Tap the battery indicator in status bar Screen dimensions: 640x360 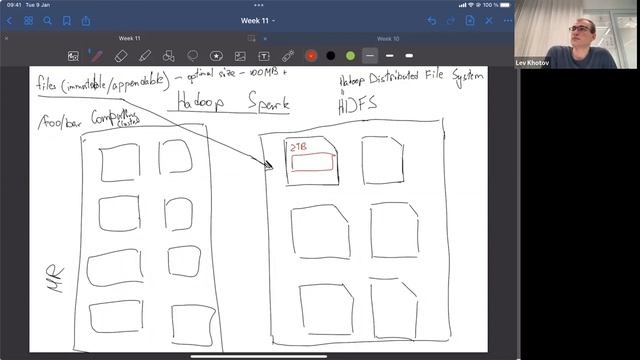(504, 5)
